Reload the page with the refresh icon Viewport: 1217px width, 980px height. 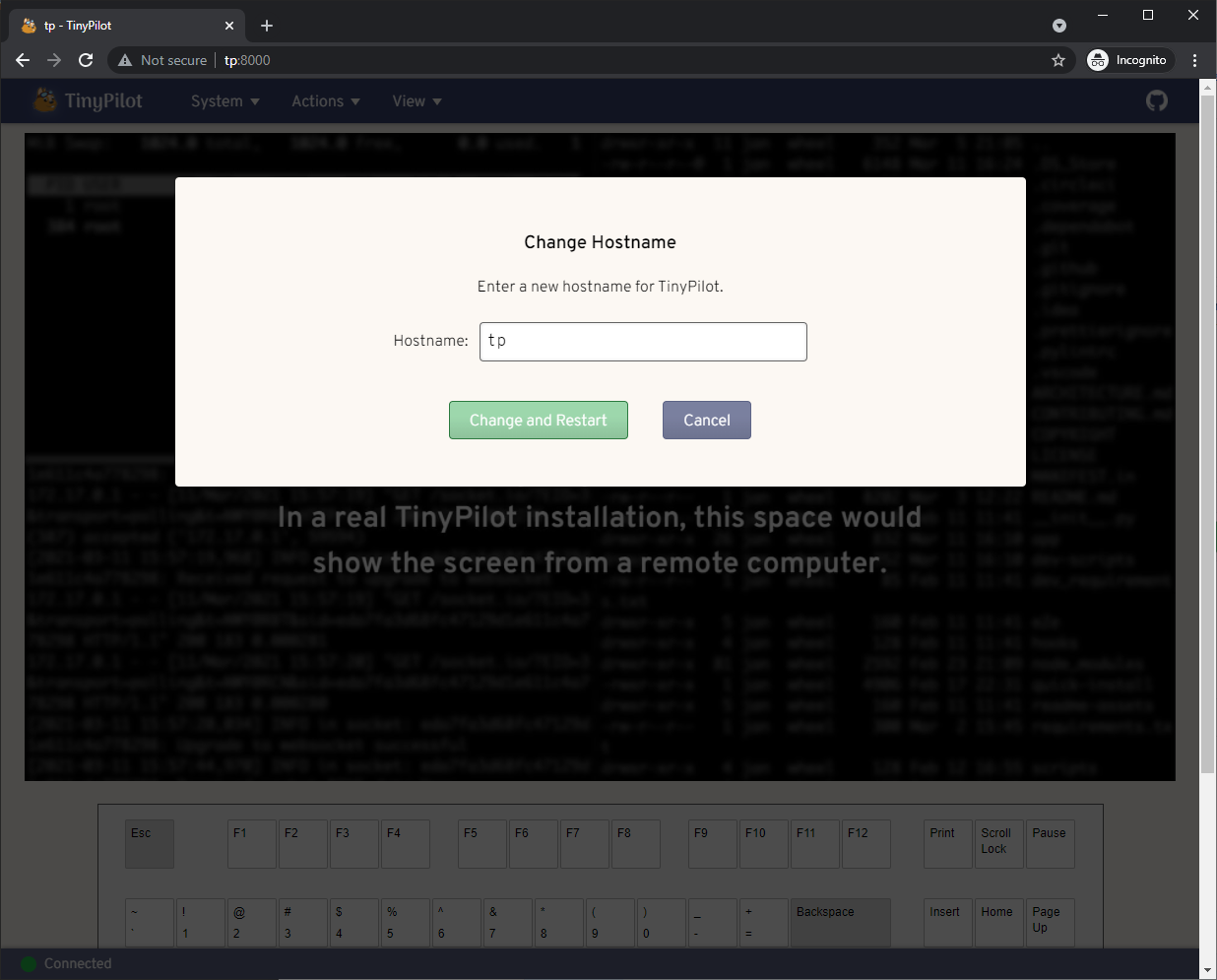point(86,60)
